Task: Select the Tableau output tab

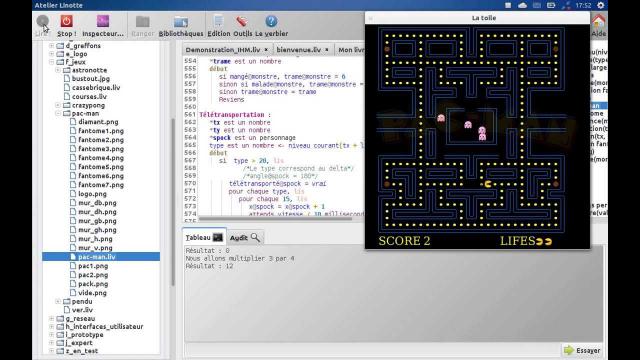Action: point(204,237)
